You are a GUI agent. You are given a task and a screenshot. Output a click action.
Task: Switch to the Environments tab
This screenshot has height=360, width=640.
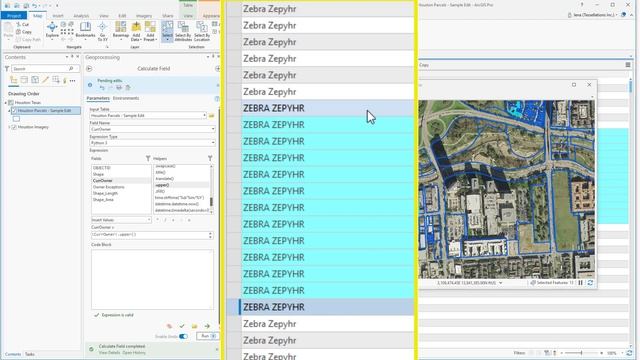(x=126, y=98)
